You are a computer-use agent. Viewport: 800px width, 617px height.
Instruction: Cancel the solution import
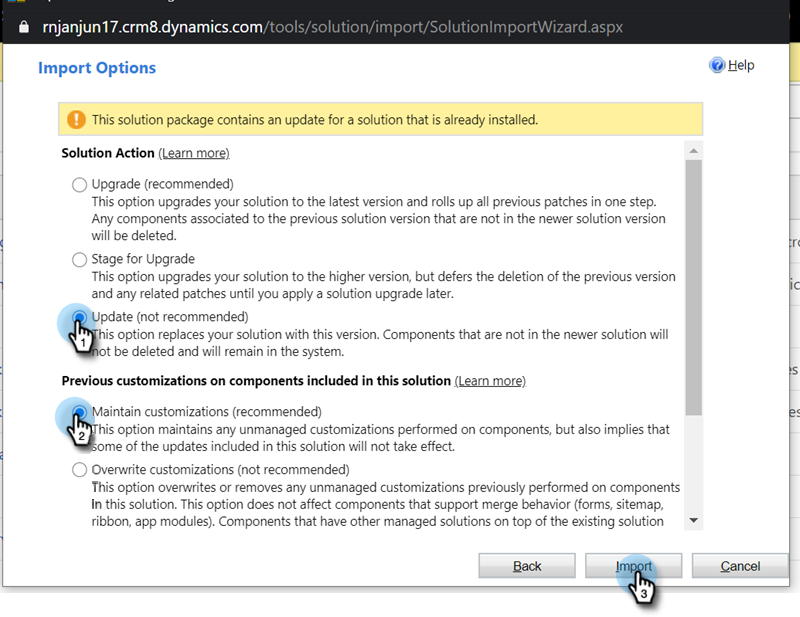(740, 566)
